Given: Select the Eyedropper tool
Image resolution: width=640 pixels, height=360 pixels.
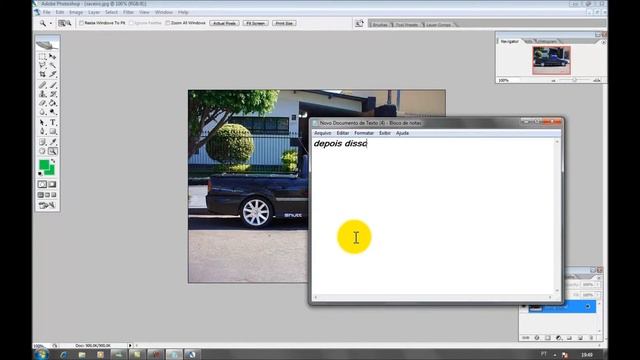Looking at the screenshot, I should 53,142.
